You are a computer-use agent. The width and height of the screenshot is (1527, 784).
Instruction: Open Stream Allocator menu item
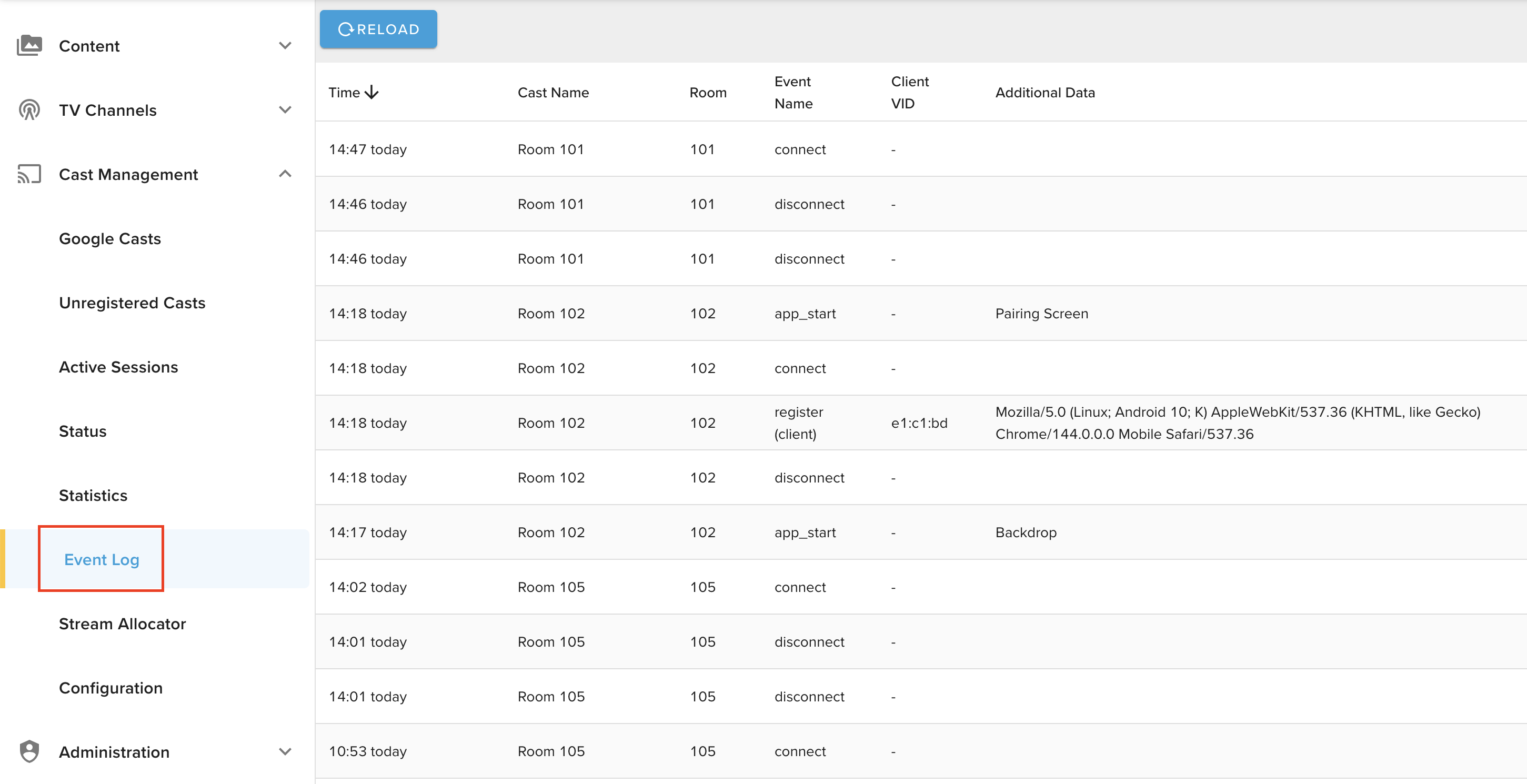tap(122, 624)
